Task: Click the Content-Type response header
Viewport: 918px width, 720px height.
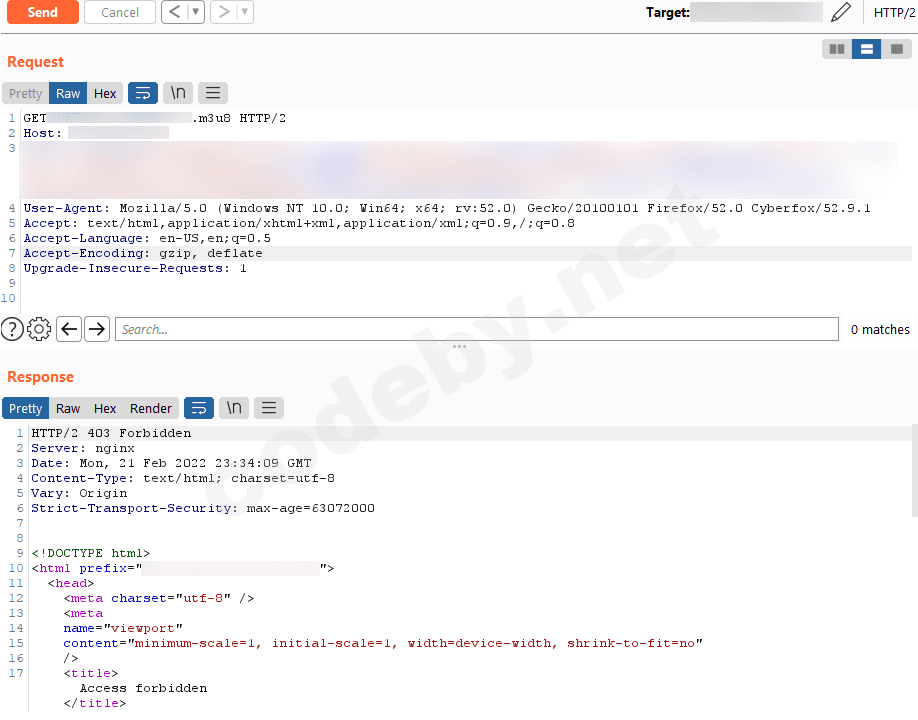Action: (183, 478)
